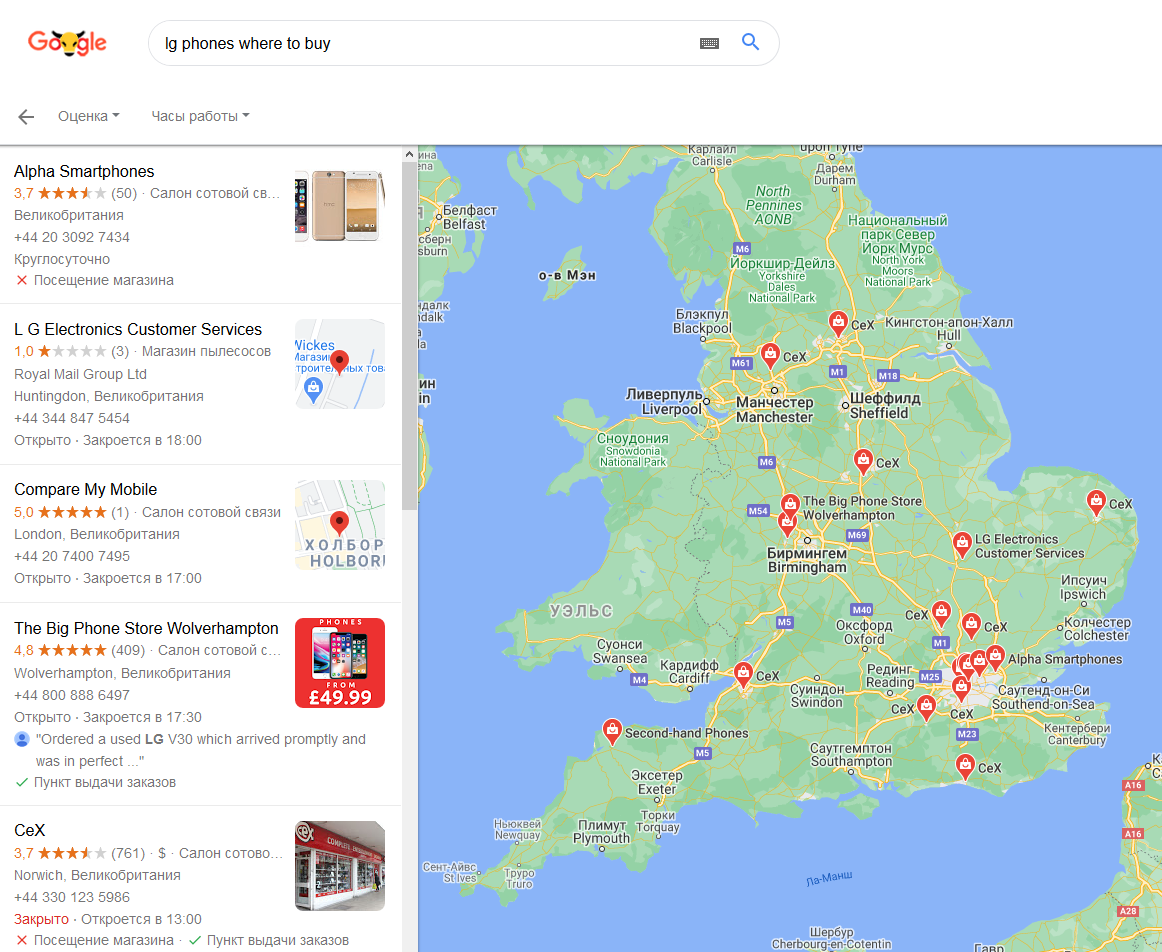Click the results list scrollbar up arrow
The width and height of the screenshot is (1162, 952).
[x=409, y=154]
